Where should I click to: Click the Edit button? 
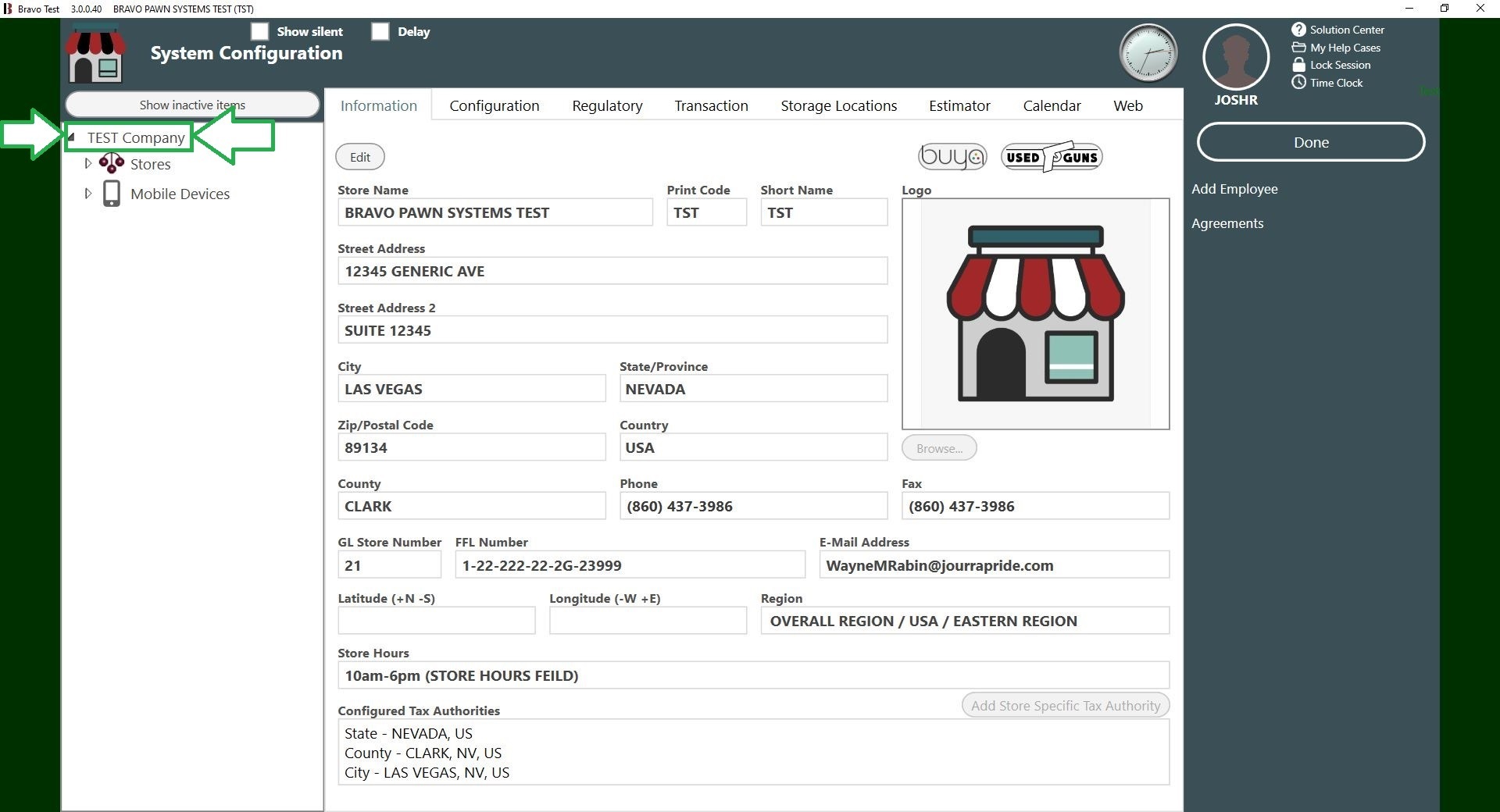pyautogui.click(x=360, y=157)
